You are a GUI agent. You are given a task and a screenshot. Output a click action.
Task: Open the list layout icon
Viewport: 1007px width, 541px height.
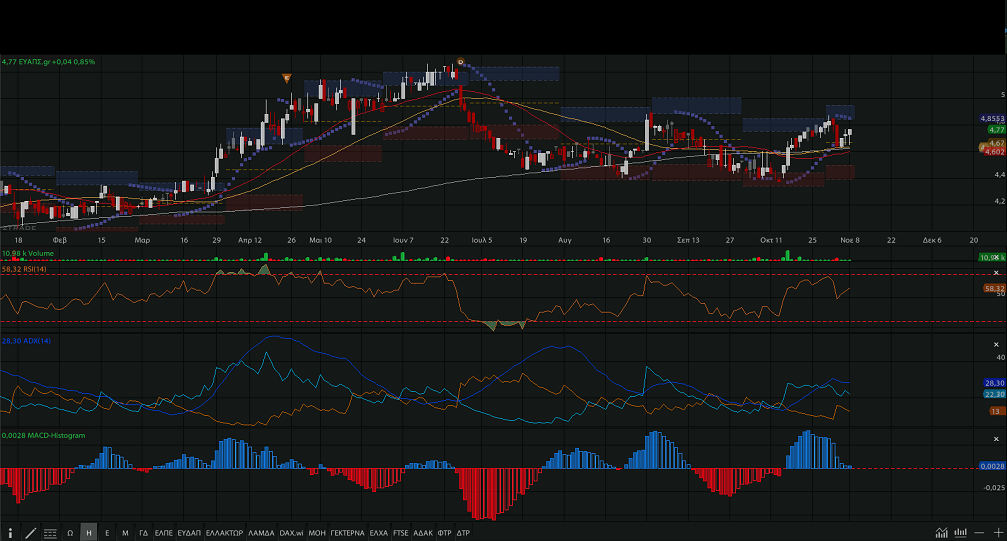50,533
